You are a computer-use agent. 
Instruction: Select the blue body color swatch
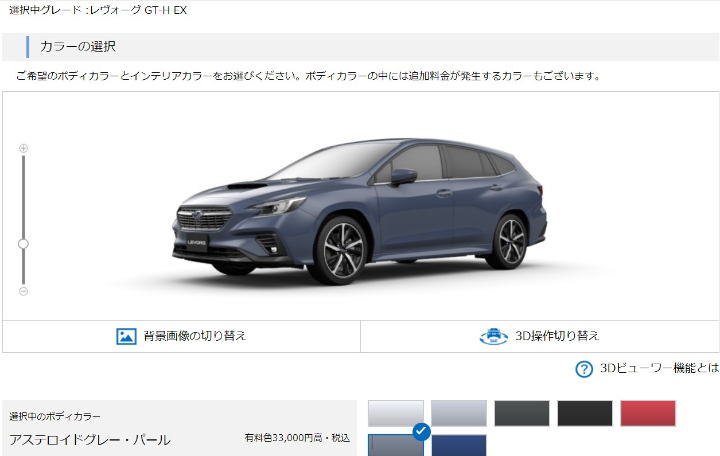(x=459, y=445)
